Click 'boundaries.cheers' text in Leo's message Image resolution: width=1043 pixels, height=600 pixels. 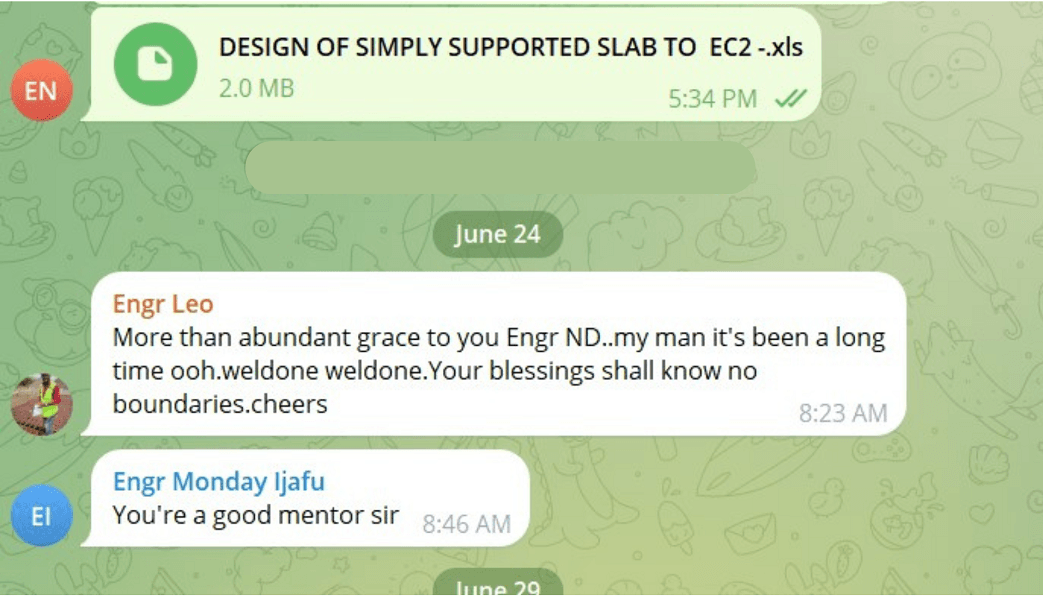point(220,404)
